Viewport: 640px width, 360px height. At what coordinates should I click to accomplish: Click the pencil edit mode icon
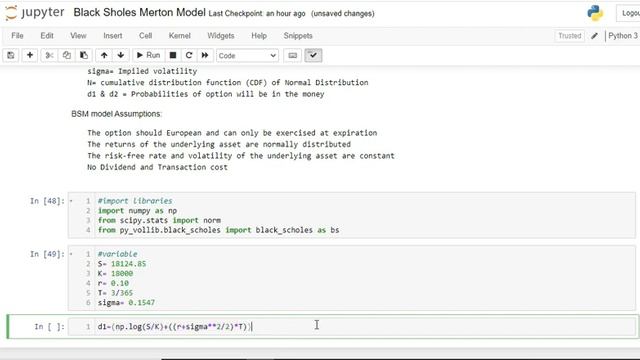click(x=594, y=36)
